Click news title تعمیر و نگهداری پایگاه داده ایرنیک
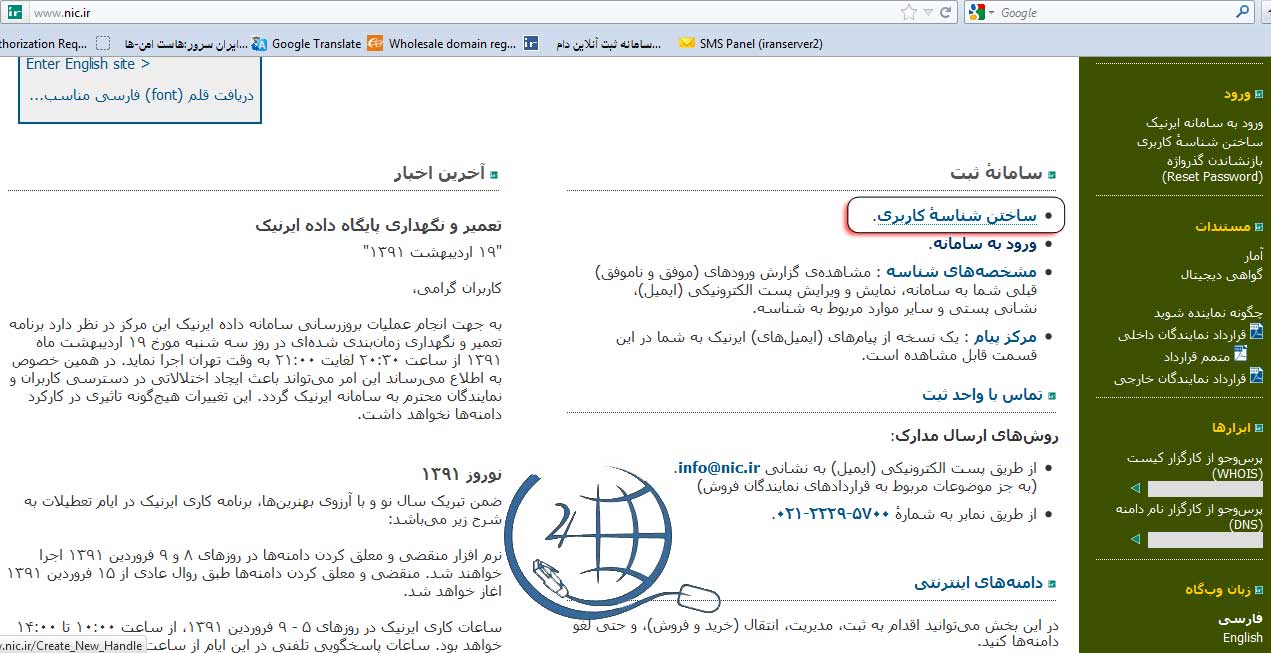The image size is (1271, 653). (378, 225)
